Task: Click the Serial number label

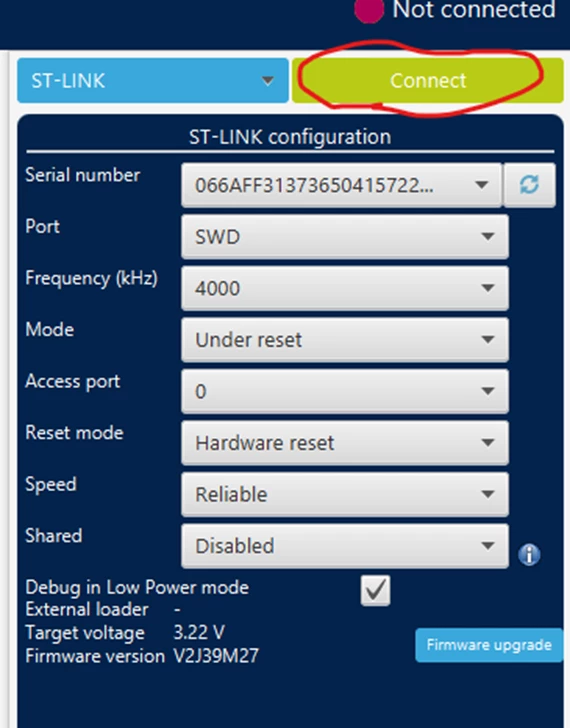Action: [x=83, y=175]
